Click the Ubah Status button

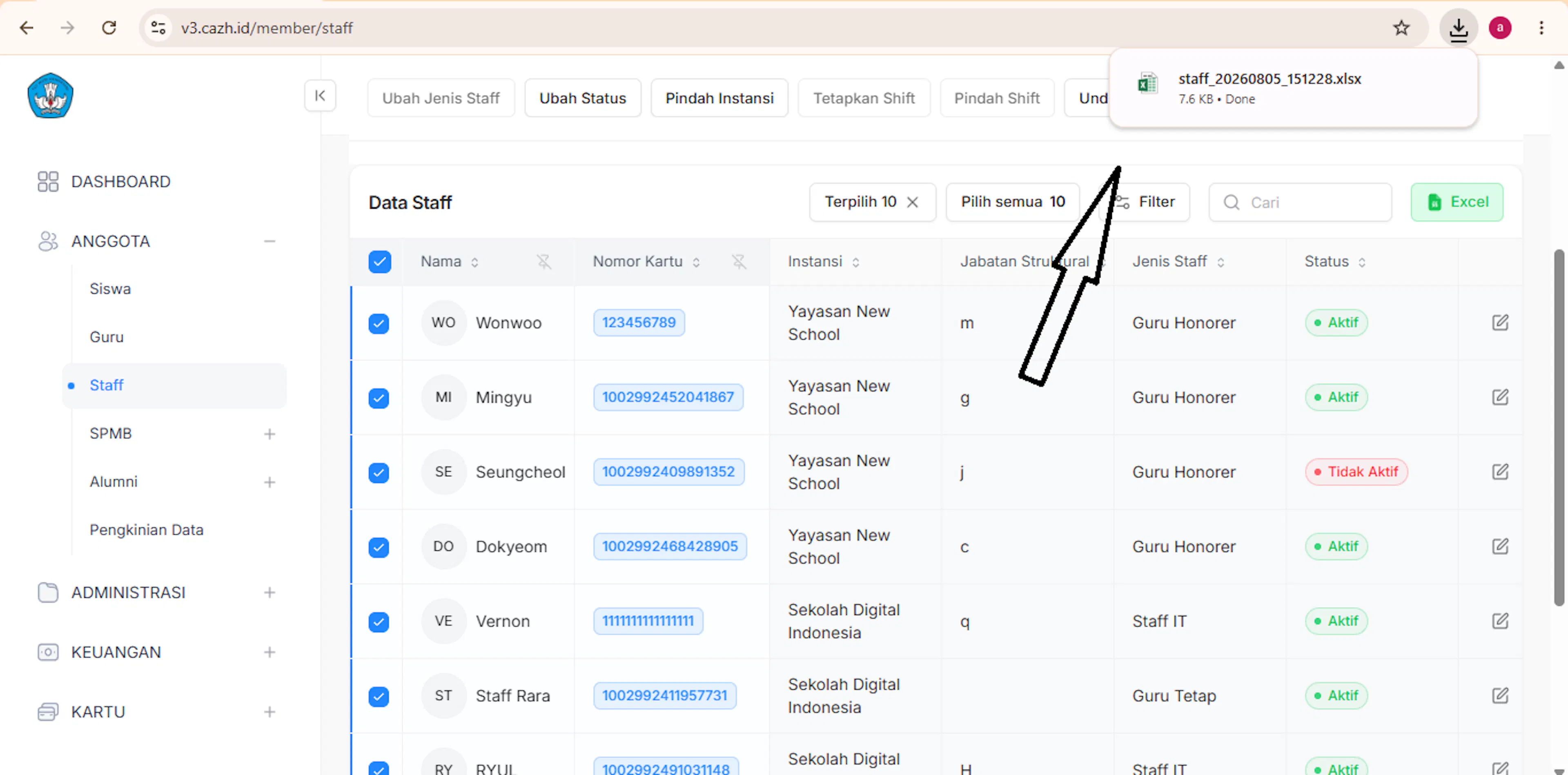tap(583, 98)
